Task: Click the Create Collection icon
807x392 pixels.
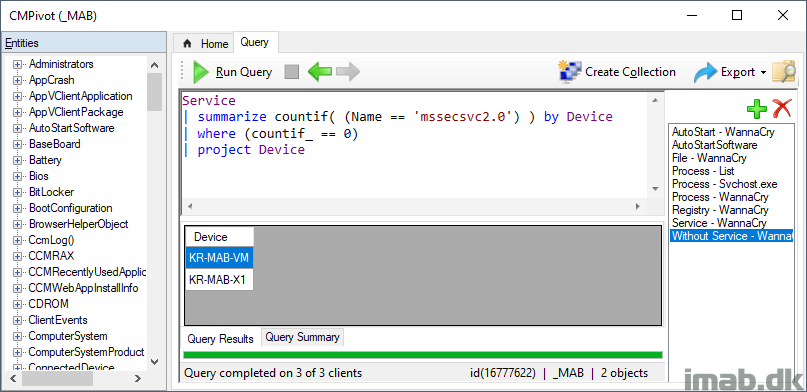Action: (570, 72)
